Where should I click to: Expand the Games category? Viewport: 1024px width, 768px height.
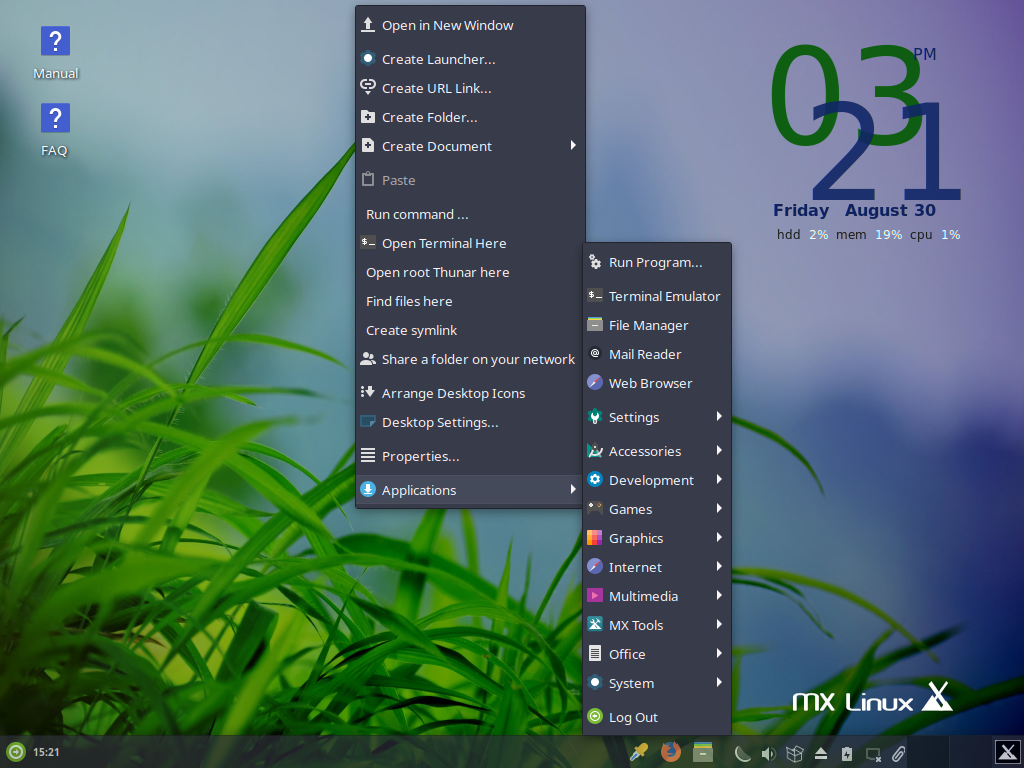[657, 509]
